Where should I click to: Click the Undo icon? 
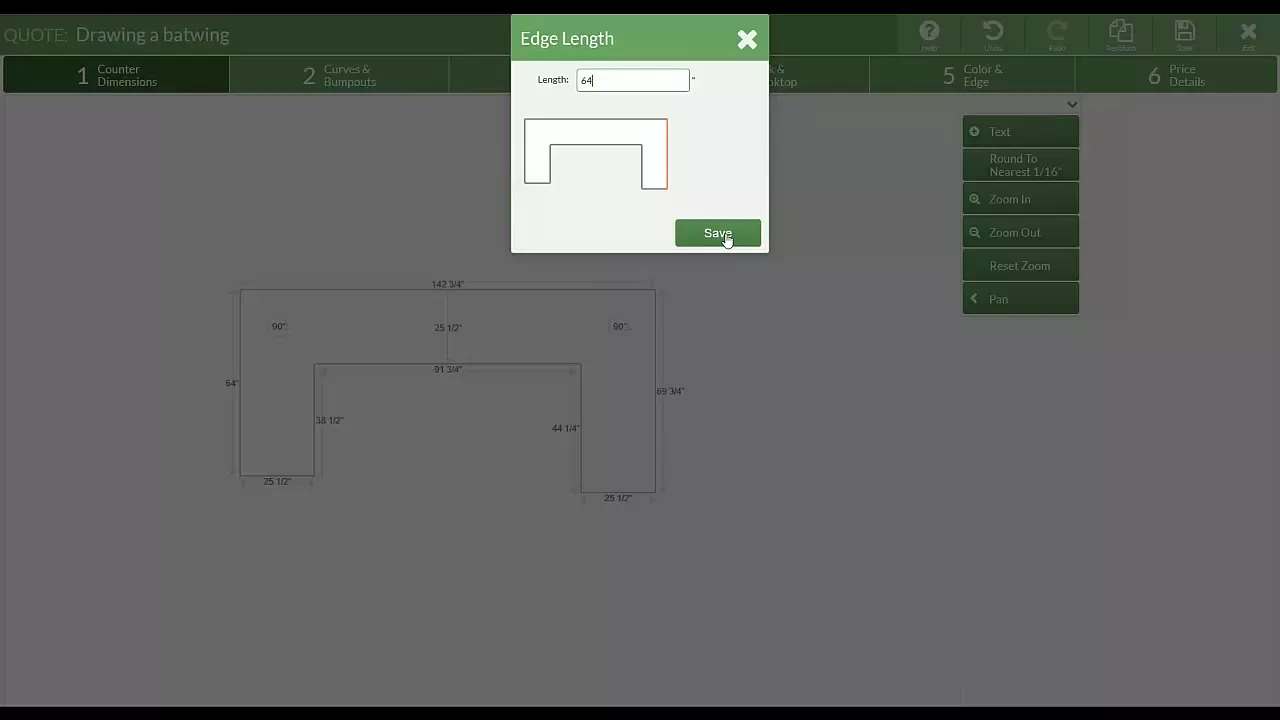(x=993, y=35)
